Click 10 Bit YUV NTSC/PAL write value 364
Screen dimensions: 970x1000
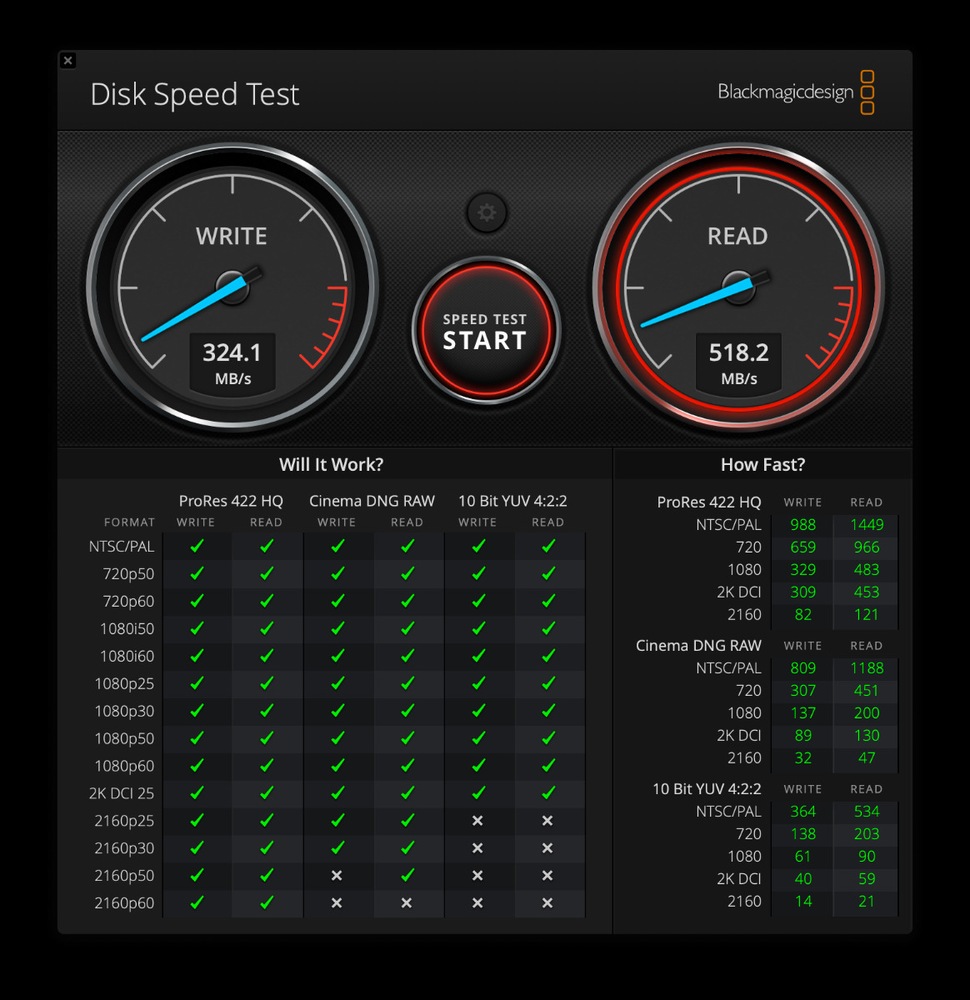pyautogui.click(x=803, y=812)
